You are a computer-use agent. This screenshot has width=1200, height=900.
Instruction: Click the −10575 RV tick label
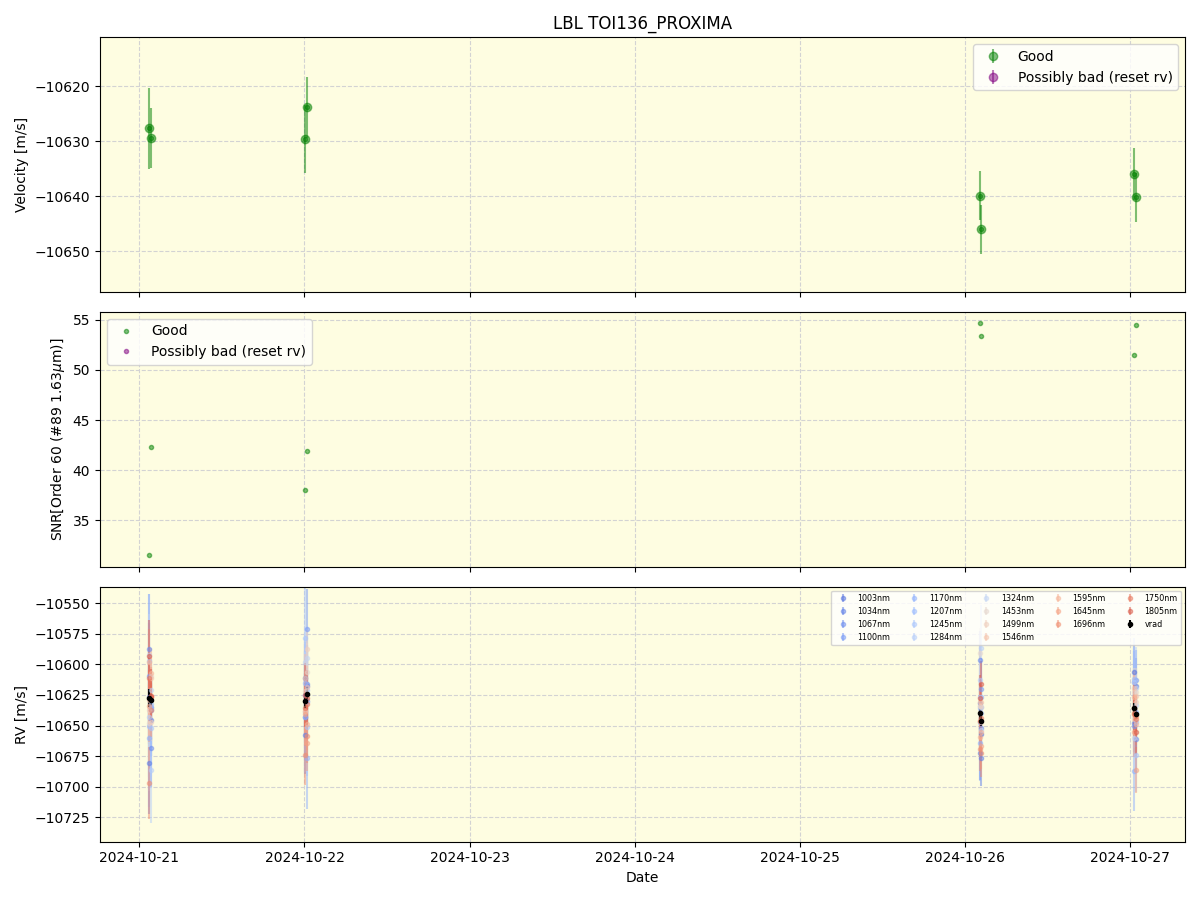(62, 635)
